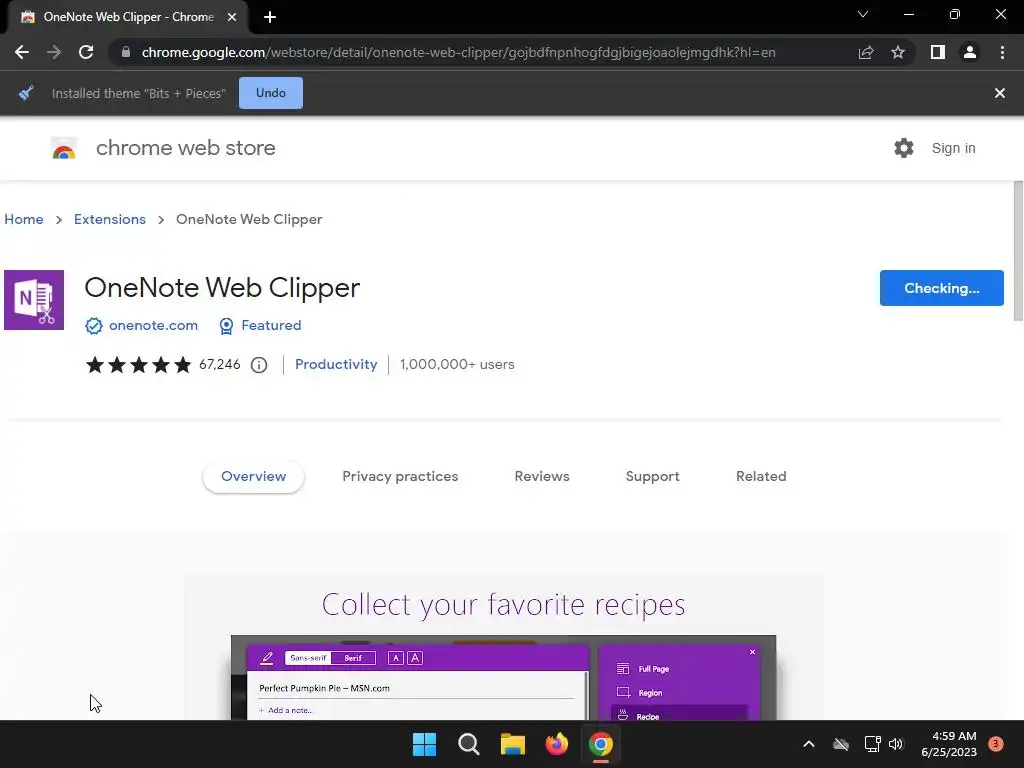Open the notification center badge
This screenshot has height=768, width=1024.
pyautogui.click(x=996, y=744)
